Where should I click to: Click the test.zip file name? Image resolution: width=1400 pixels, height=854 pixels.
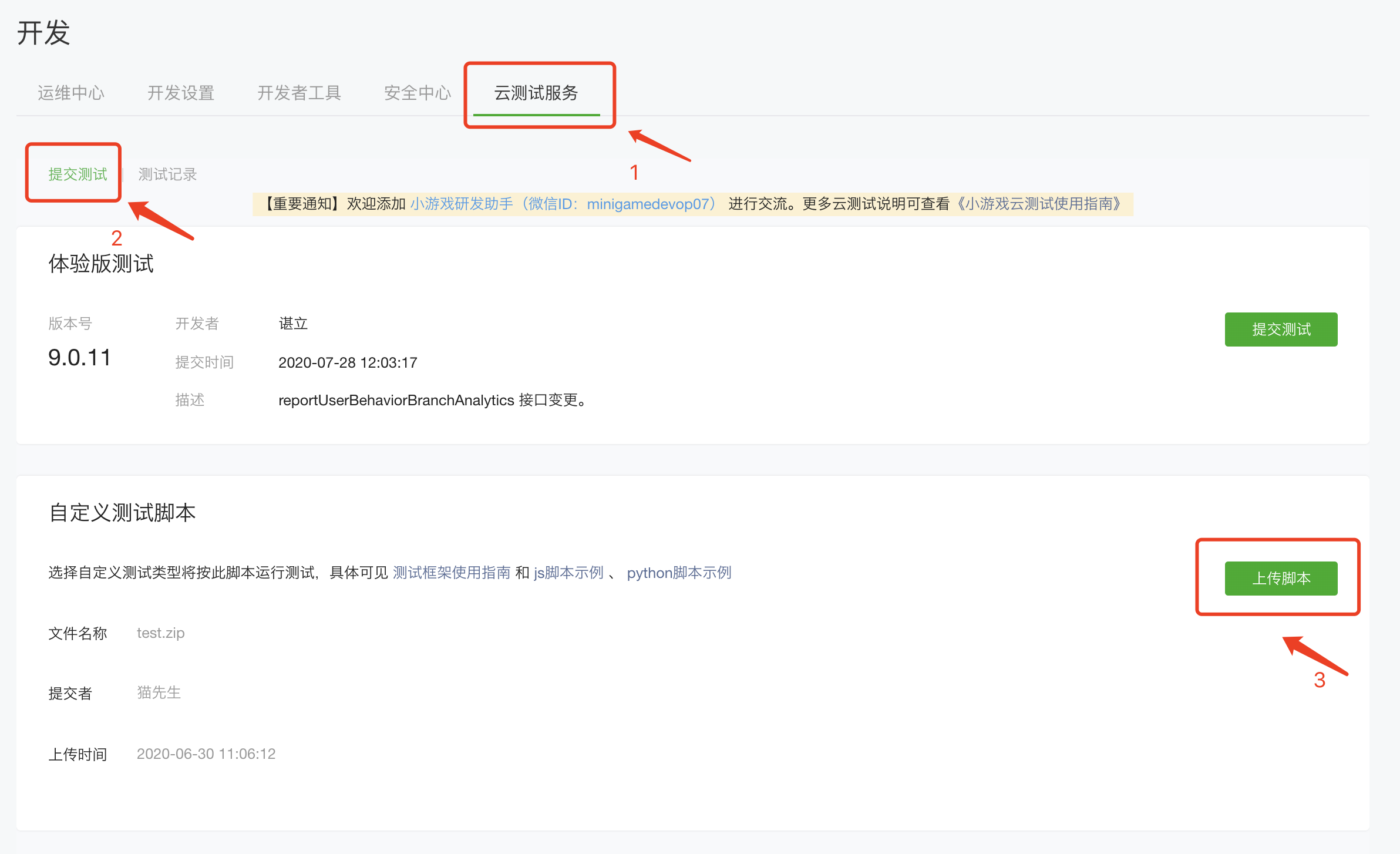tap(160, 633)
